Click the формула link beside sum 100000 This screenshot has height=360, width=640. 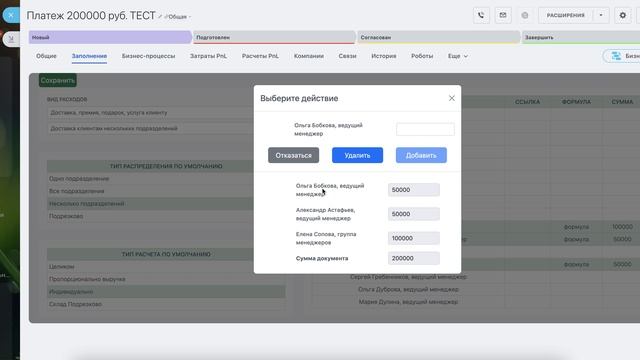click(x=576, y=227)
